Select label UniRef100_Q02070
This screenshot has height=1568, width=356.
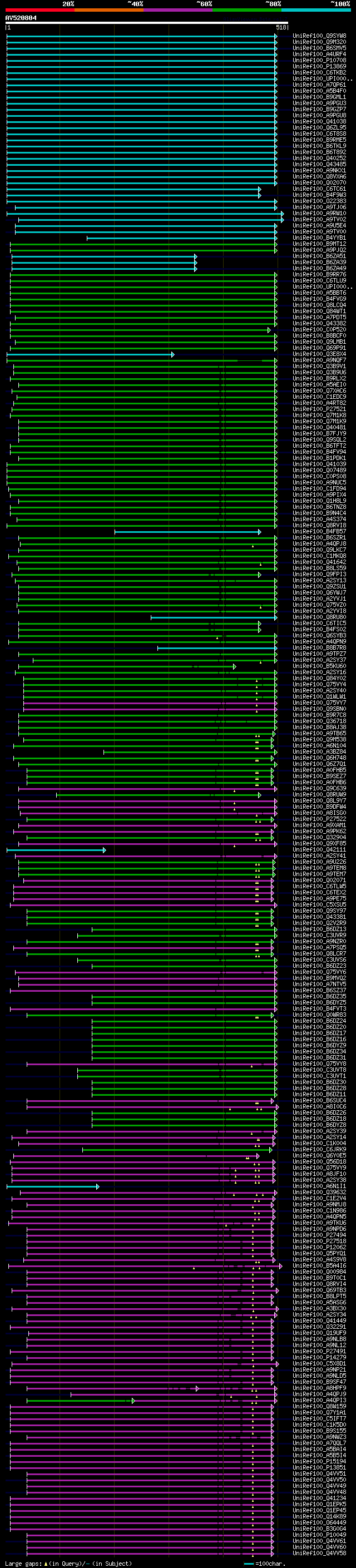(319, 182)
